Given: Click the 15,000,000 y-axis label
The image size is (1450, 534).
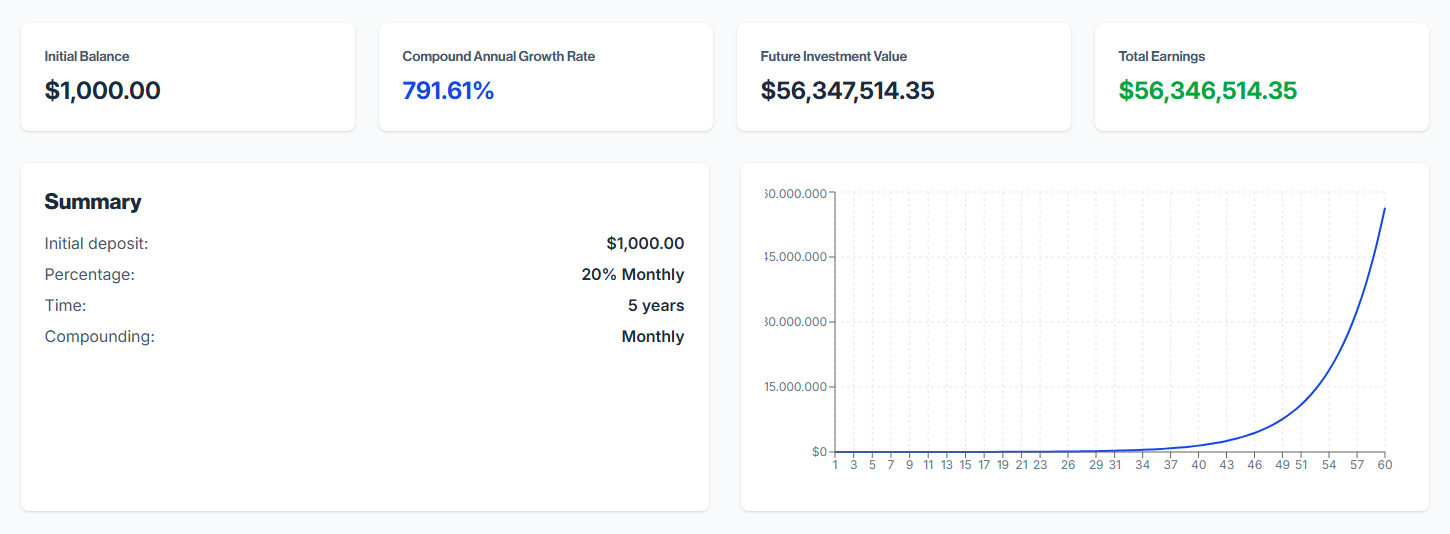Looking at the screenshot, I should click(795, 387).
